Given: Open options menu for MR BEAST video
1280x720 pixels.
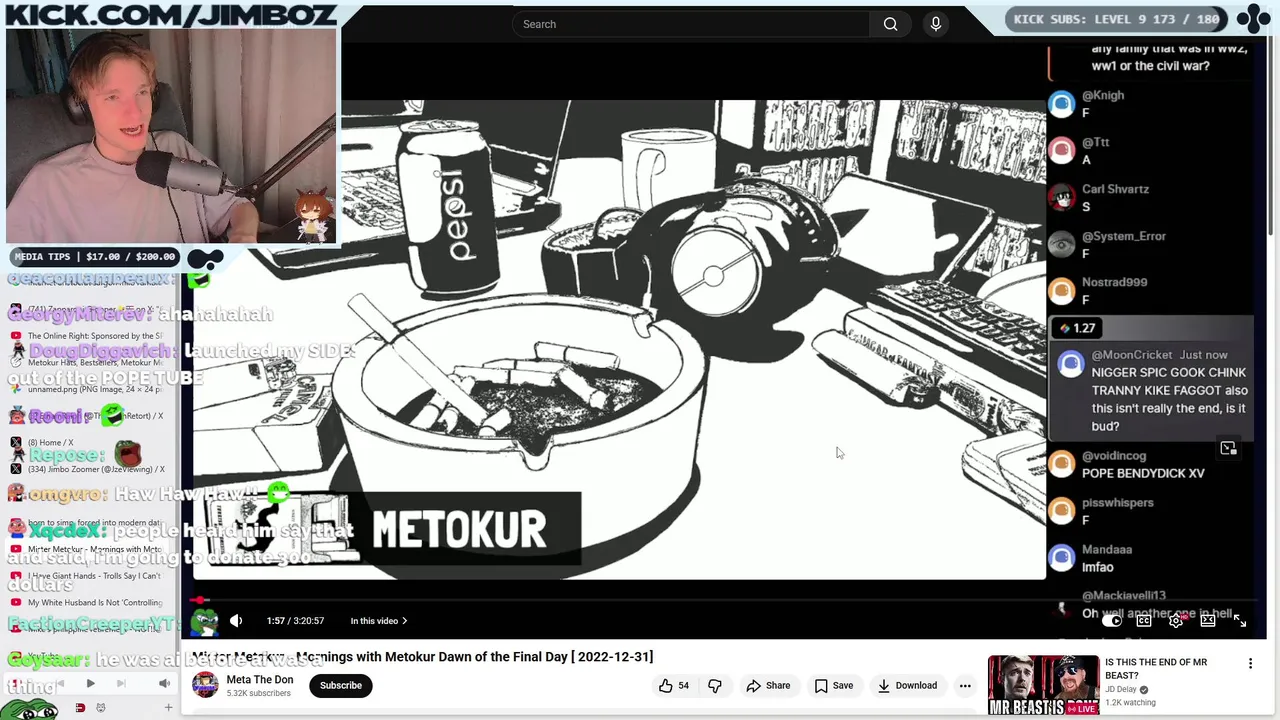Looking at the screenshot, I should tap(1250, 664).
